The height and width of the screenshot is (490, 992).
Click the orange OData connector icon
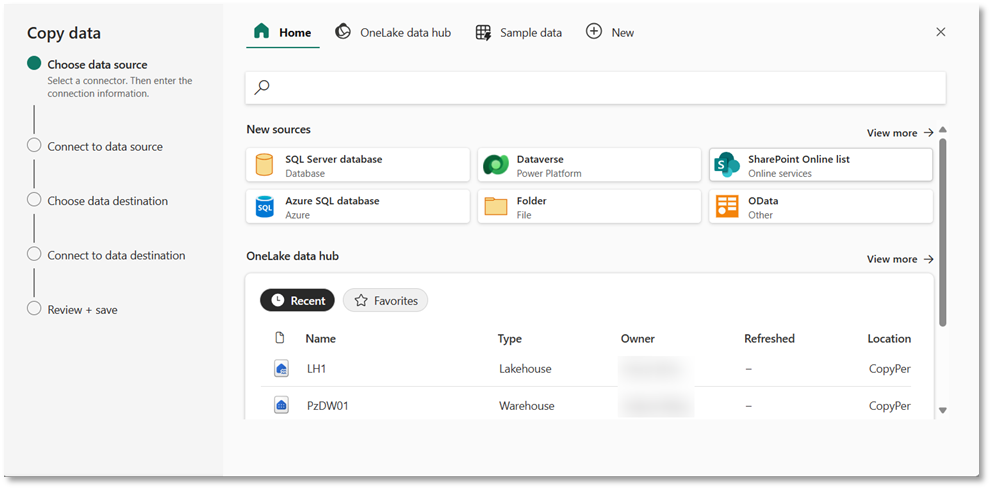727,207
